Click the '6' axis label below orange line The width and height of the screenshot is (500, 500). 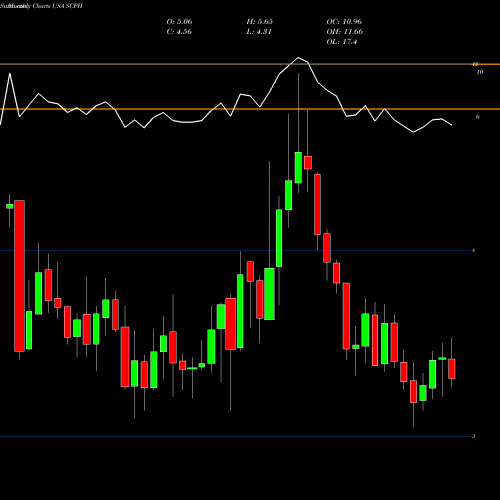478,117
